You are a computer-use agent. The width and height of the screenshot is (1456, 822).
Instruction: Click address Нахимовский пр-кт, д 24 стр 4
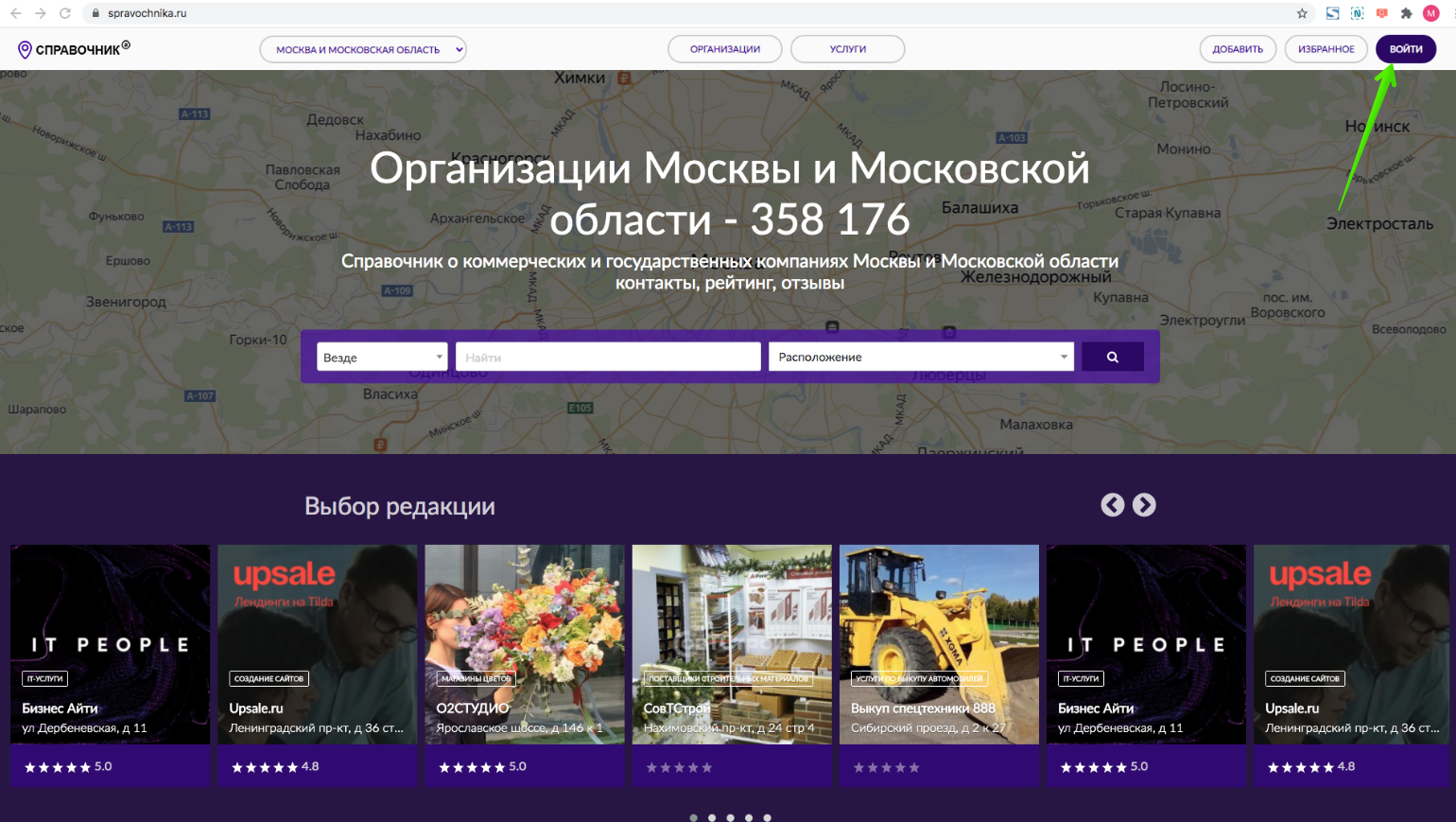point(729,728)
